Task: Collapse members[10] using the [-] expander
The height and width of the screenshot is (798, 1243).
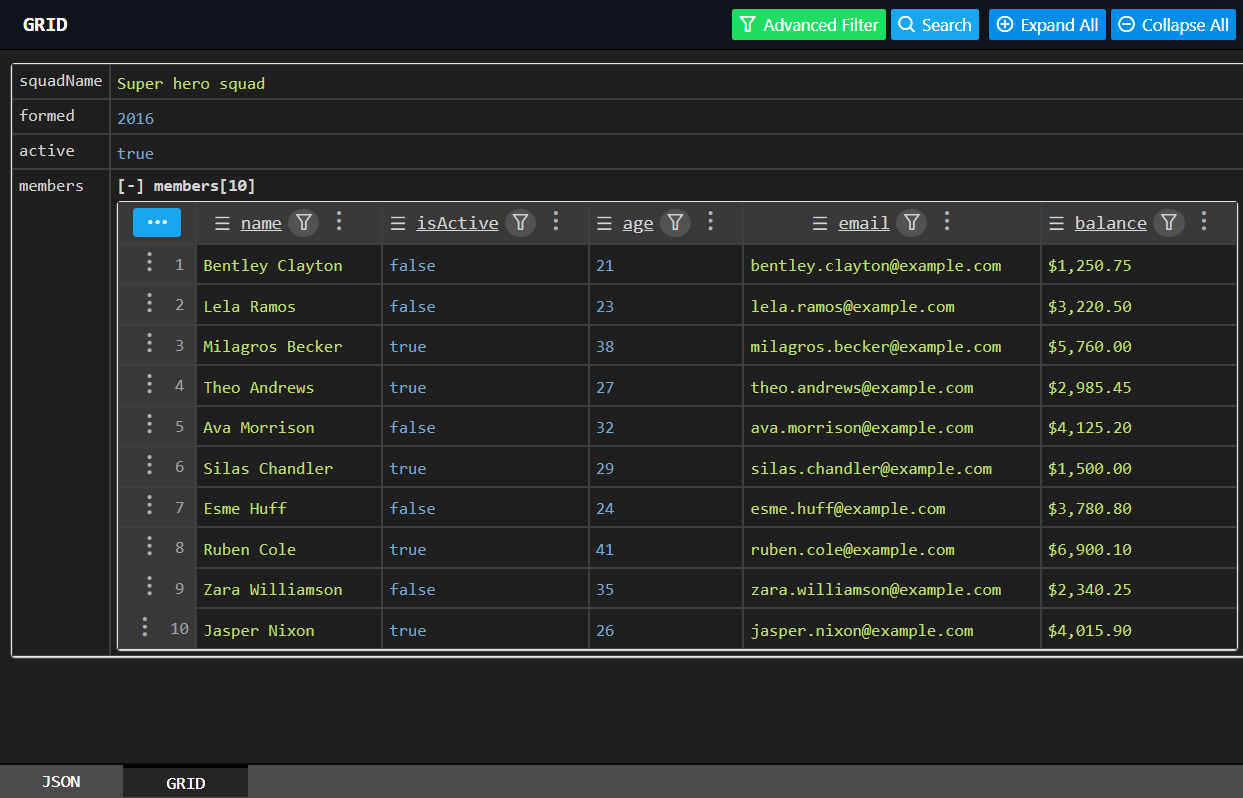Action: pyautogui.click(x=130, y=184)
